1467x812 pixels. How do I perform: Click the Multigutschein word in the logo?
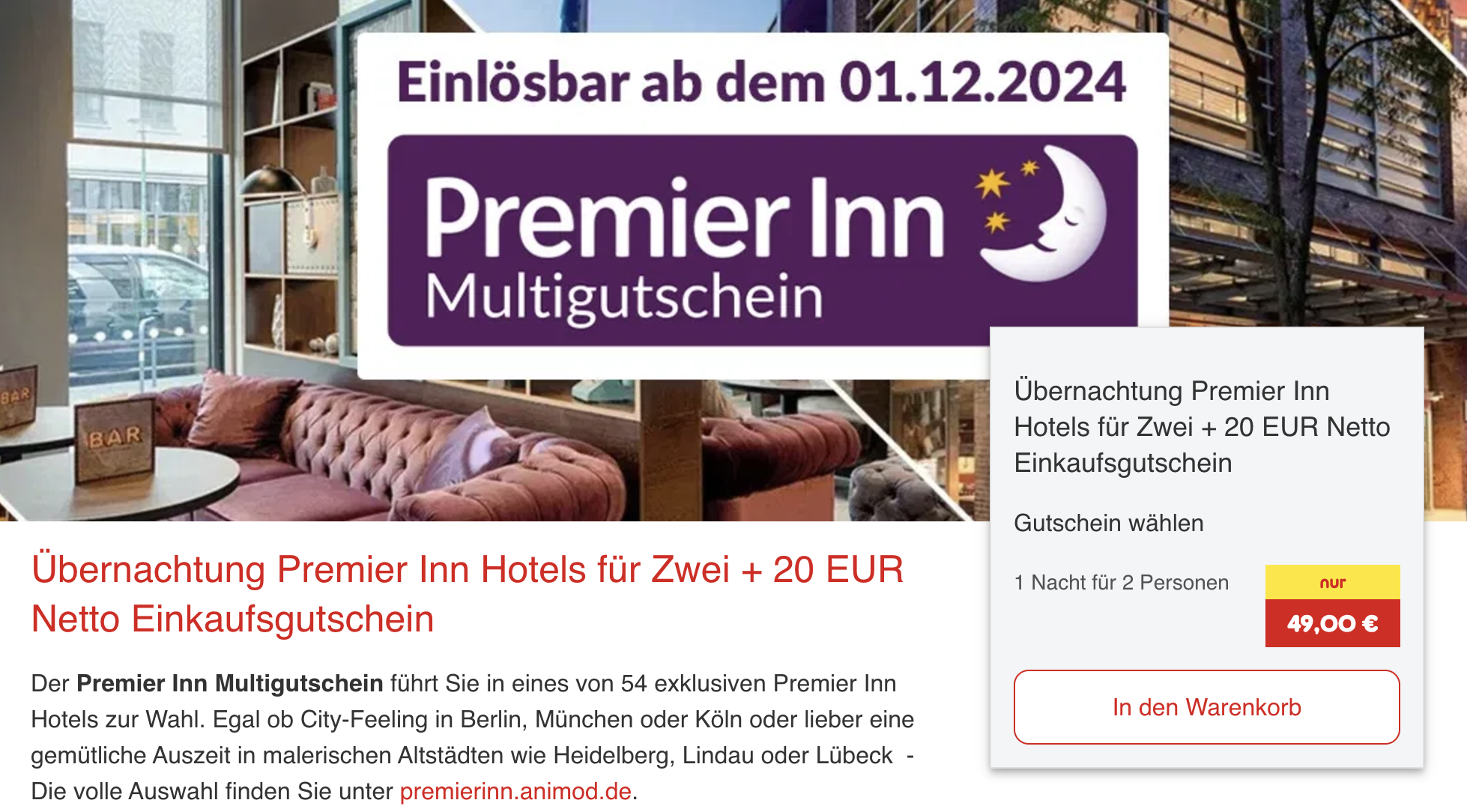624,297
